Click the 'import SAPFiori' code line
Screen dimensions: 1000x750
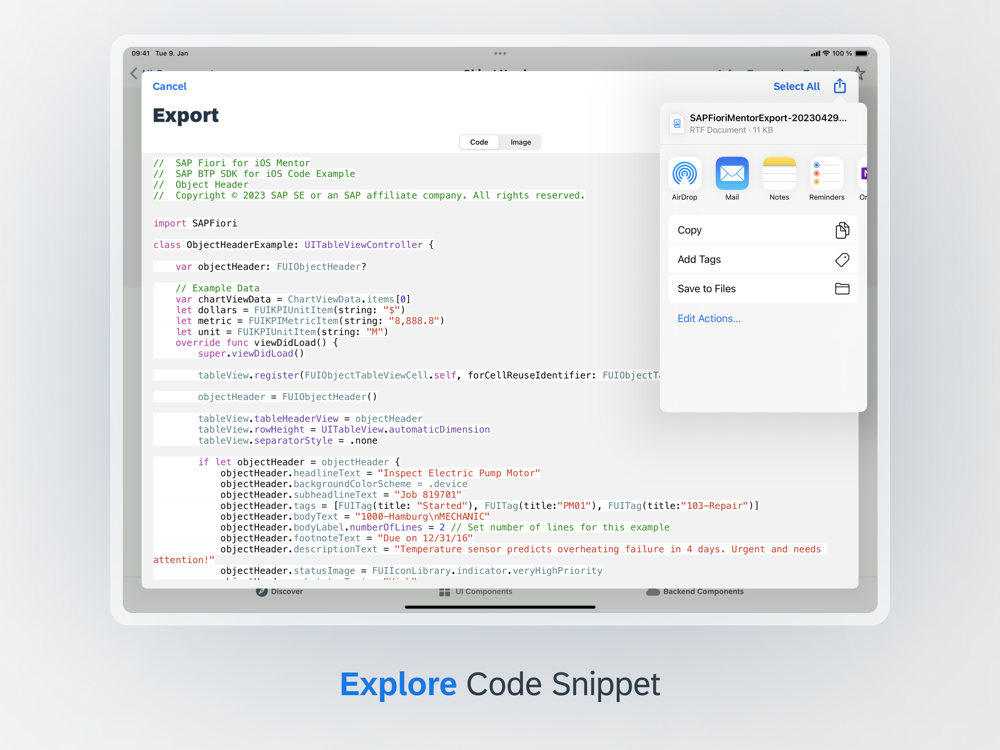click(x=195, y=223)
